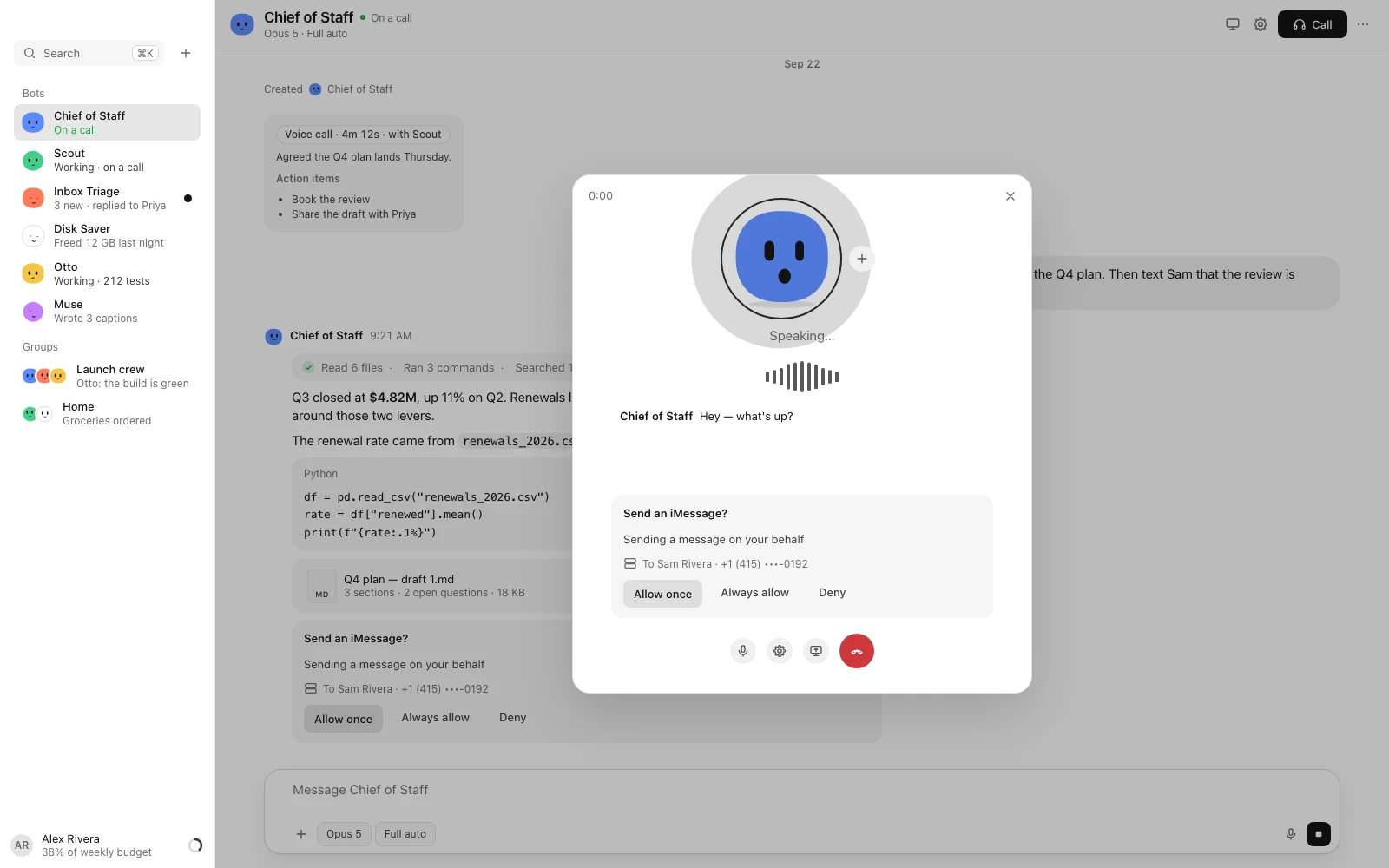
Task: Click the new chat plus icon next to Search
Action: [x=186, y=53]
